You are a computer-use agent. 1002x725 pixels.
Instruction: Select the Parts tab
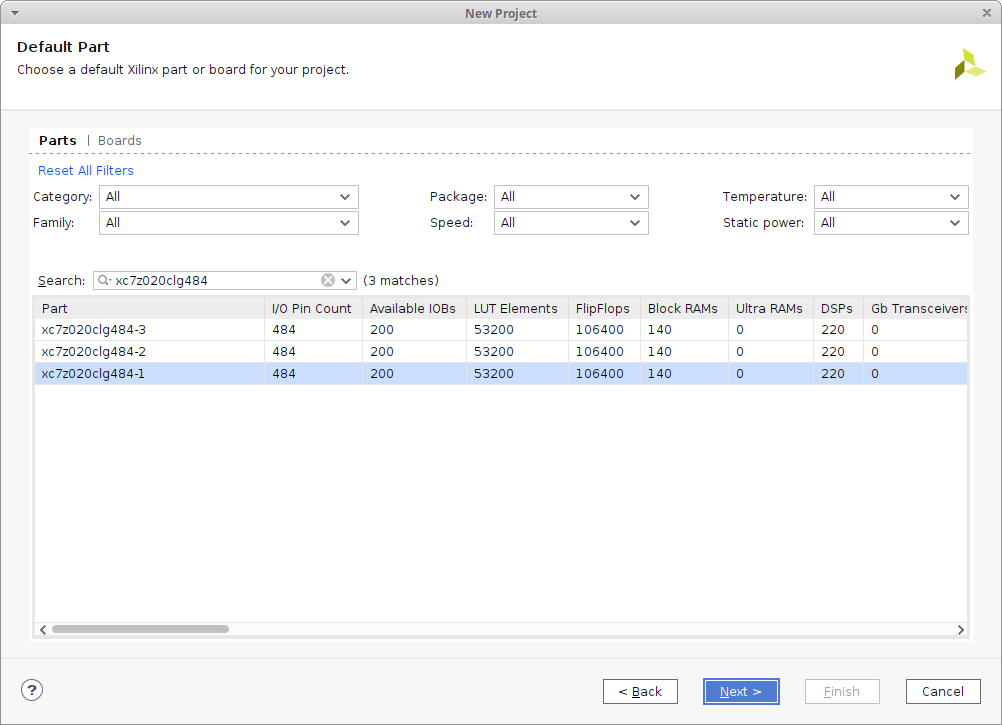point(58,141)
